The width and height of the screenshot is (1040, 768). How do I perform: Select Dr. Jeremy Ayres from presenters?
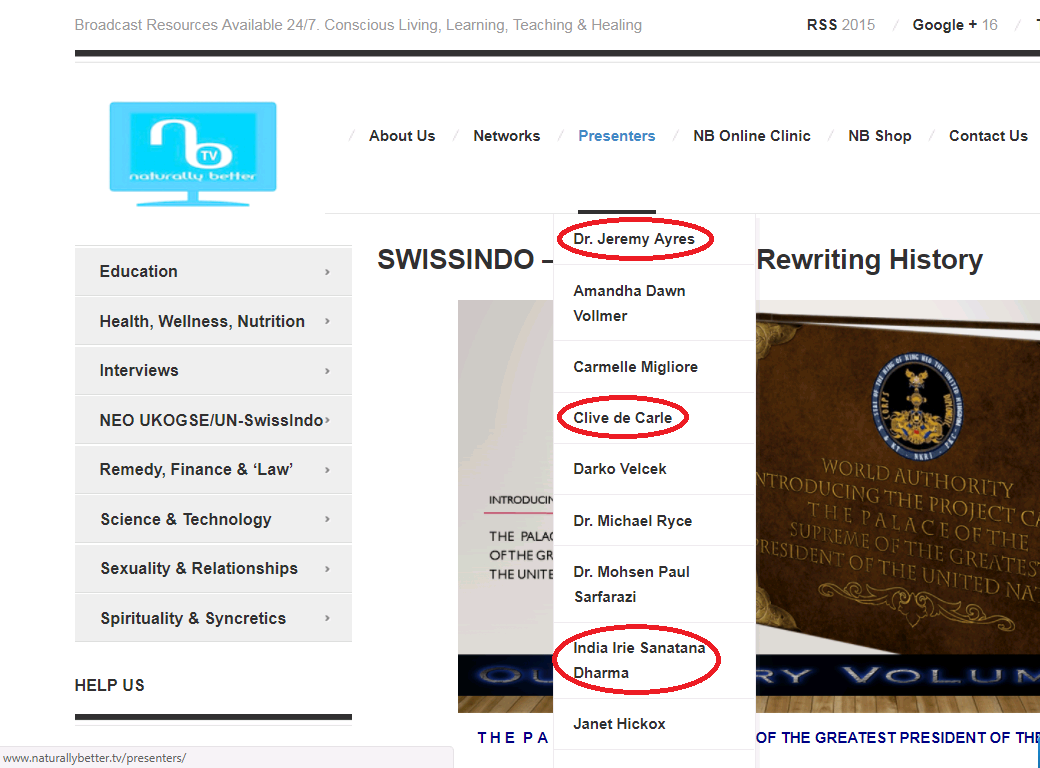pyautogui.click(x=634, y=240)
